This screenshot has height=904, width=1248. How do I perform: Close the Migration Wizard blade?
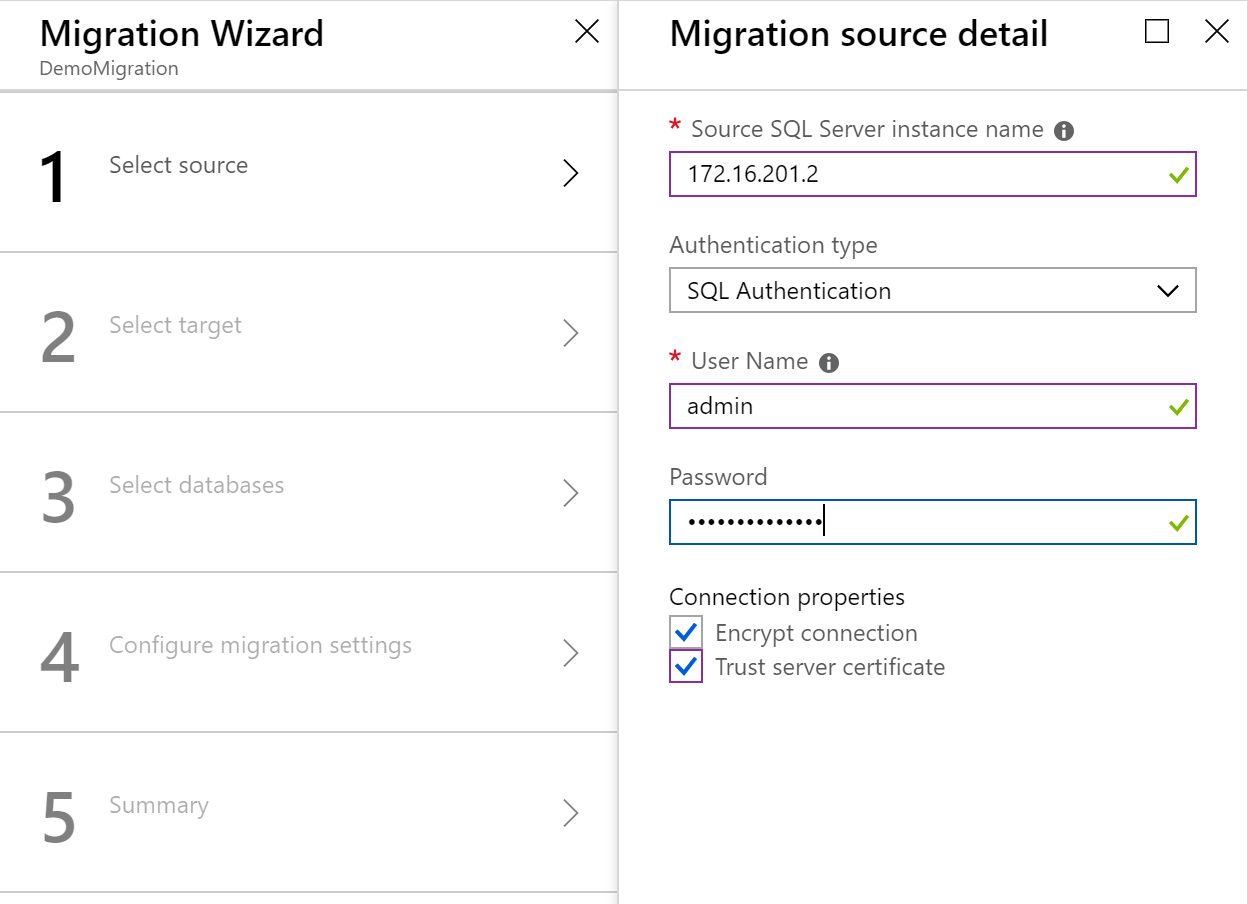coord(587,32)
